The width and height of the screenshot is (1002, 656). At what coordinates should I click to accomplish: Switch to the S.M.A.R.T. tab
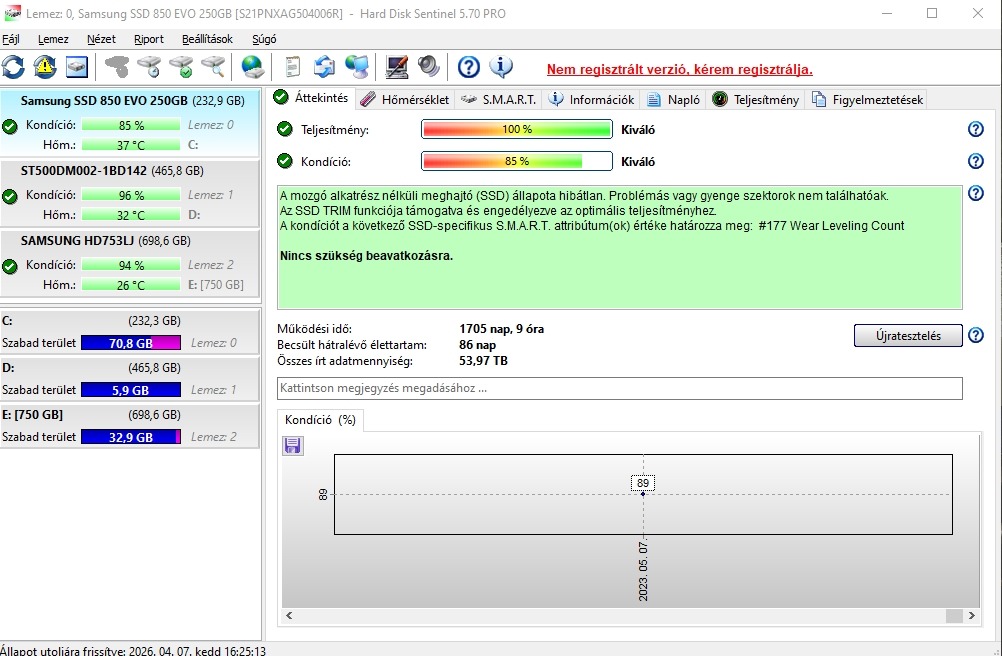point(499,100)
